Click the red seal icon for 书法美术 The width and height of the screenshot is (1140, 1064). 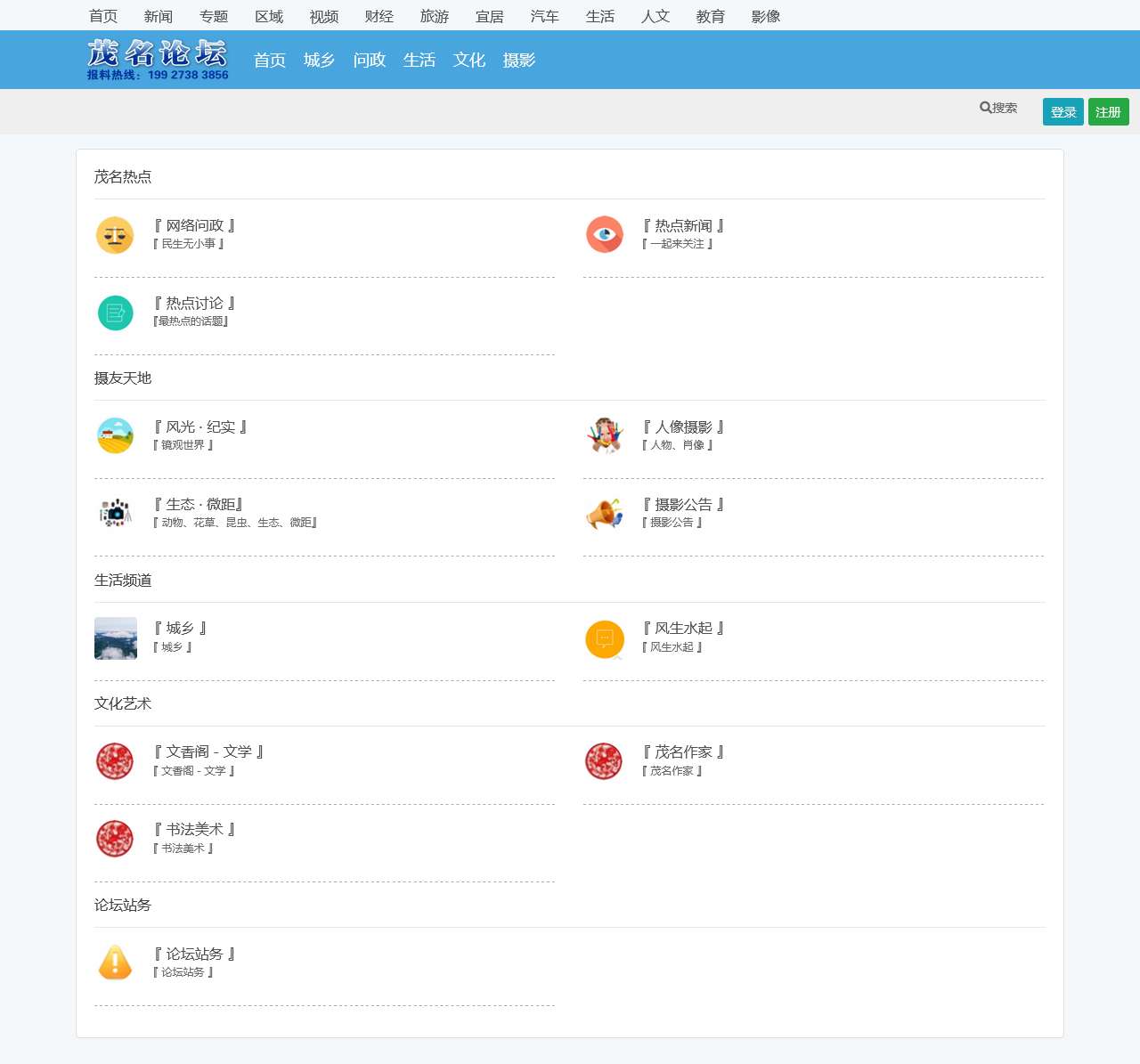(x=115, y=839)
